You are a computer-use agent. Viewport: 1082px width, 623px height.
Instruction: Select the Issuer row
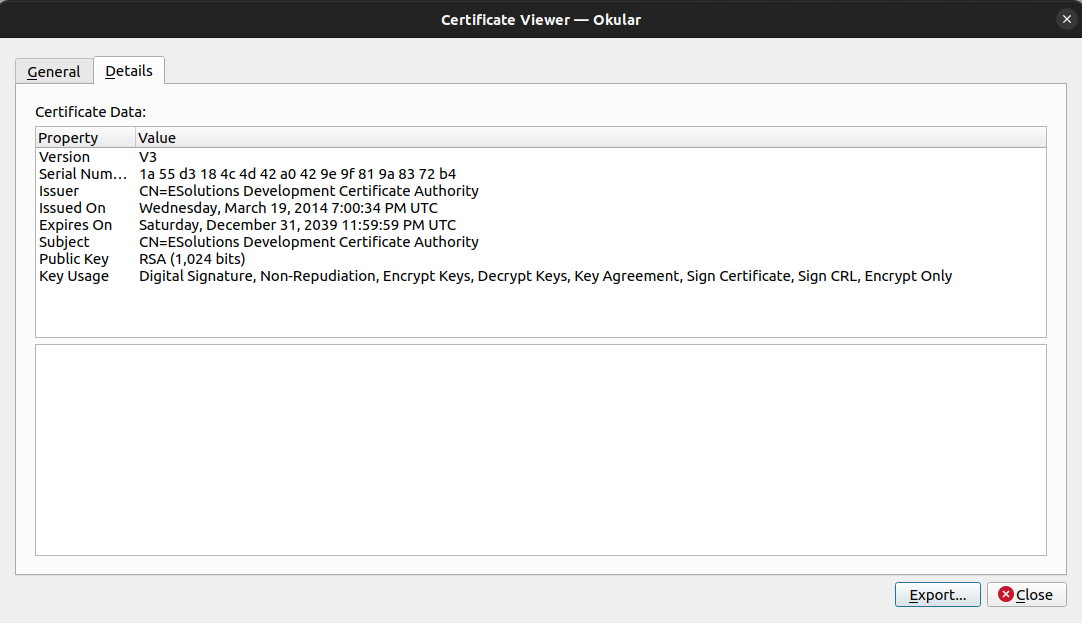[540, 191]
